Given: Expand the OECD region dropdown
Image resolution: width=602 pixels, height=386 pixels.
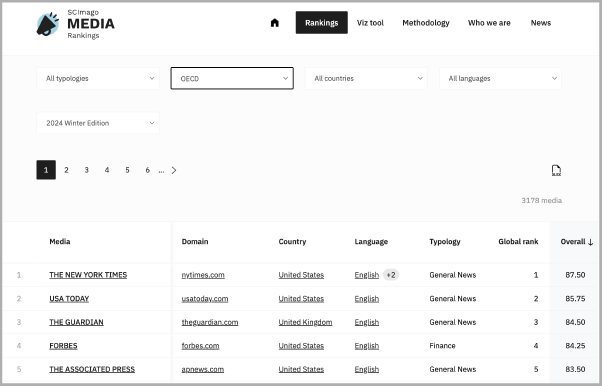Looking at the screenshot, I should coord(232,78).
